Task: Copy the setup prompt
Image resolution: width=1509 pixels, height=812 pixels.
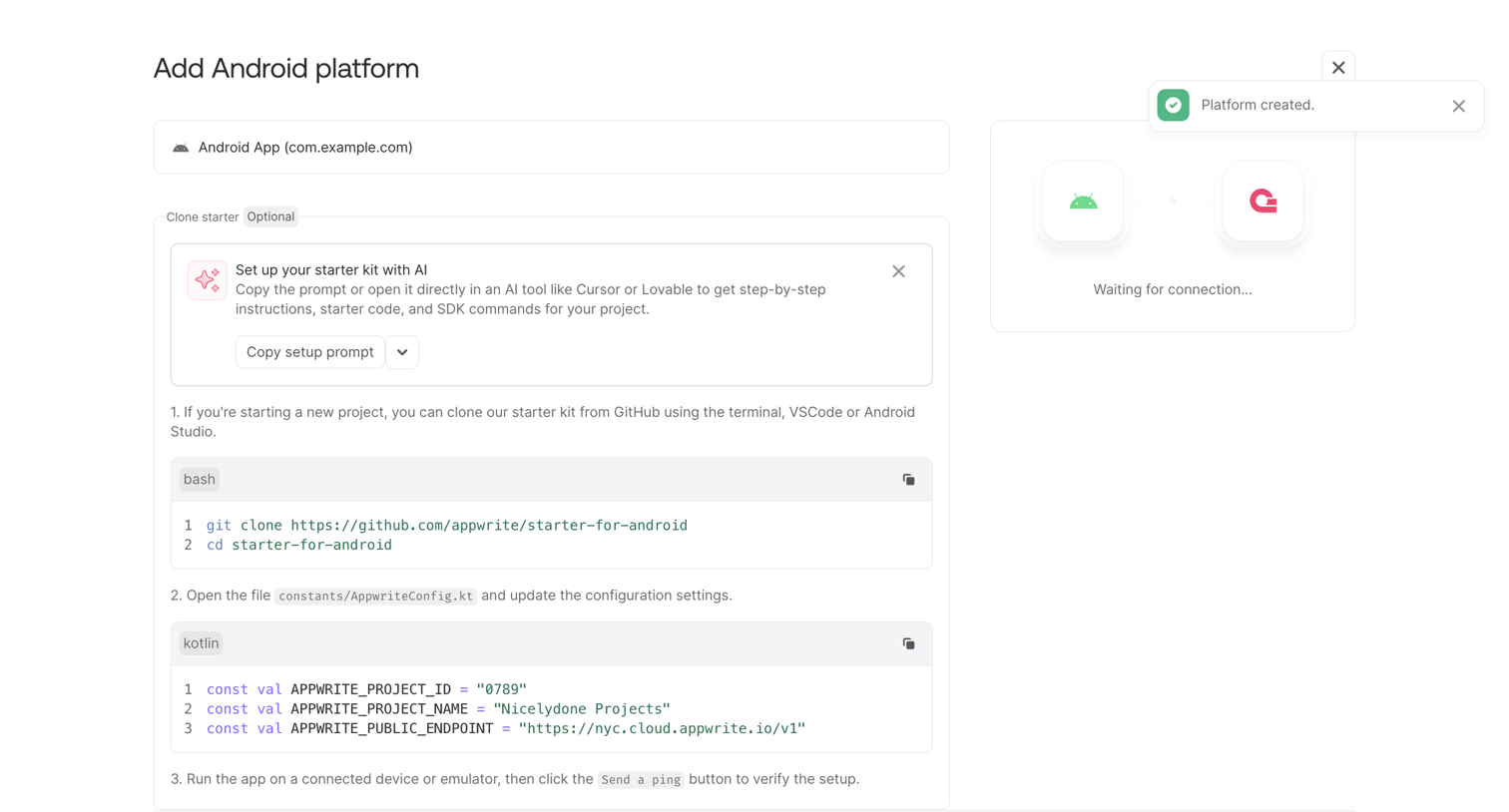Action: pos(310,352)
